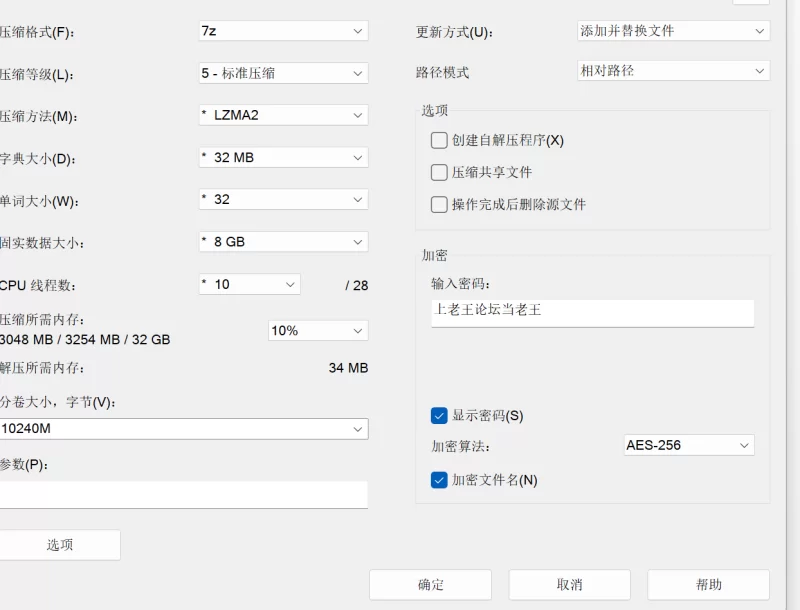The height and width of the screenshot is (610, 800).
Task: Expand the 字典大小 32 MB dropdown
Action: point(283,158)
